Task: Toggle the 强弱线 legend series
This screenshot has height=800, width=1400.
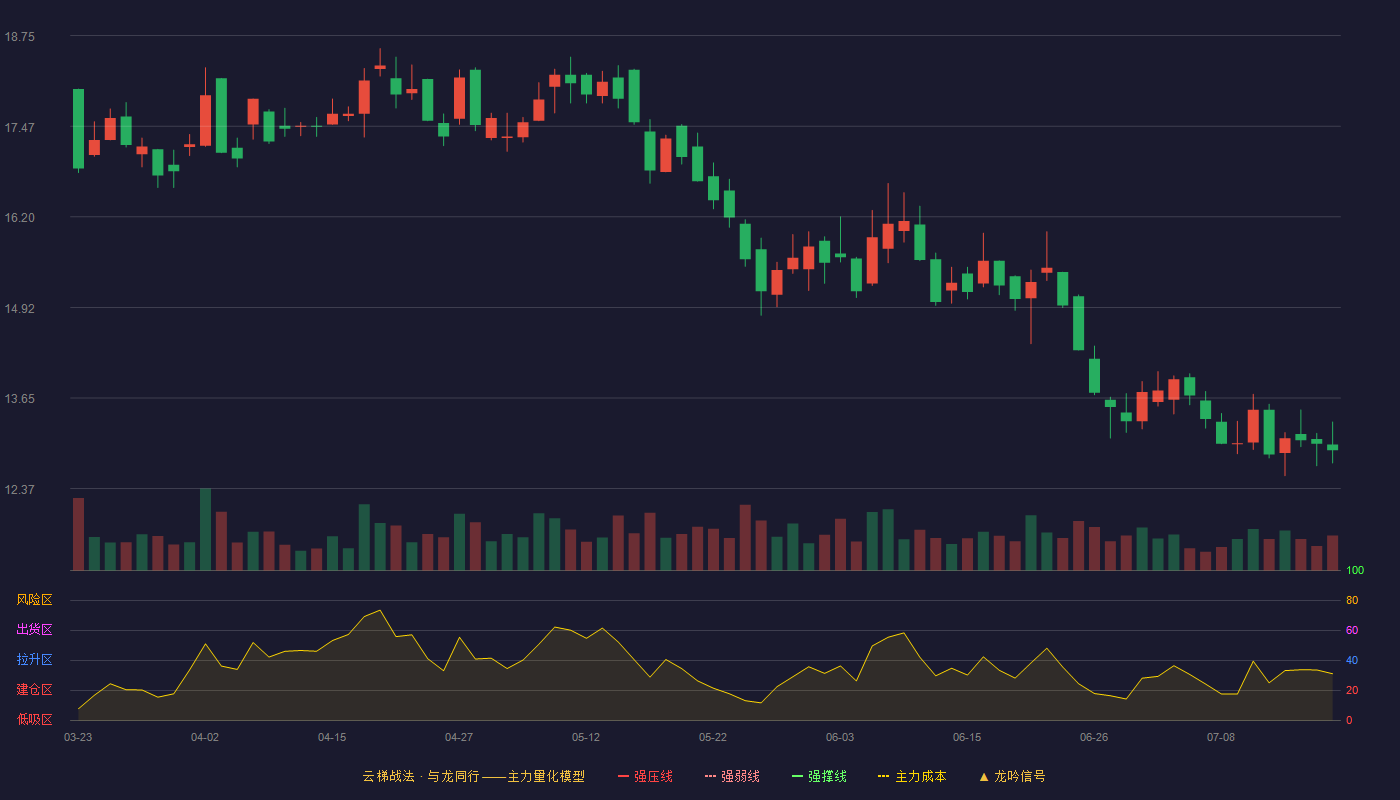Action: (x=732, y=776)
